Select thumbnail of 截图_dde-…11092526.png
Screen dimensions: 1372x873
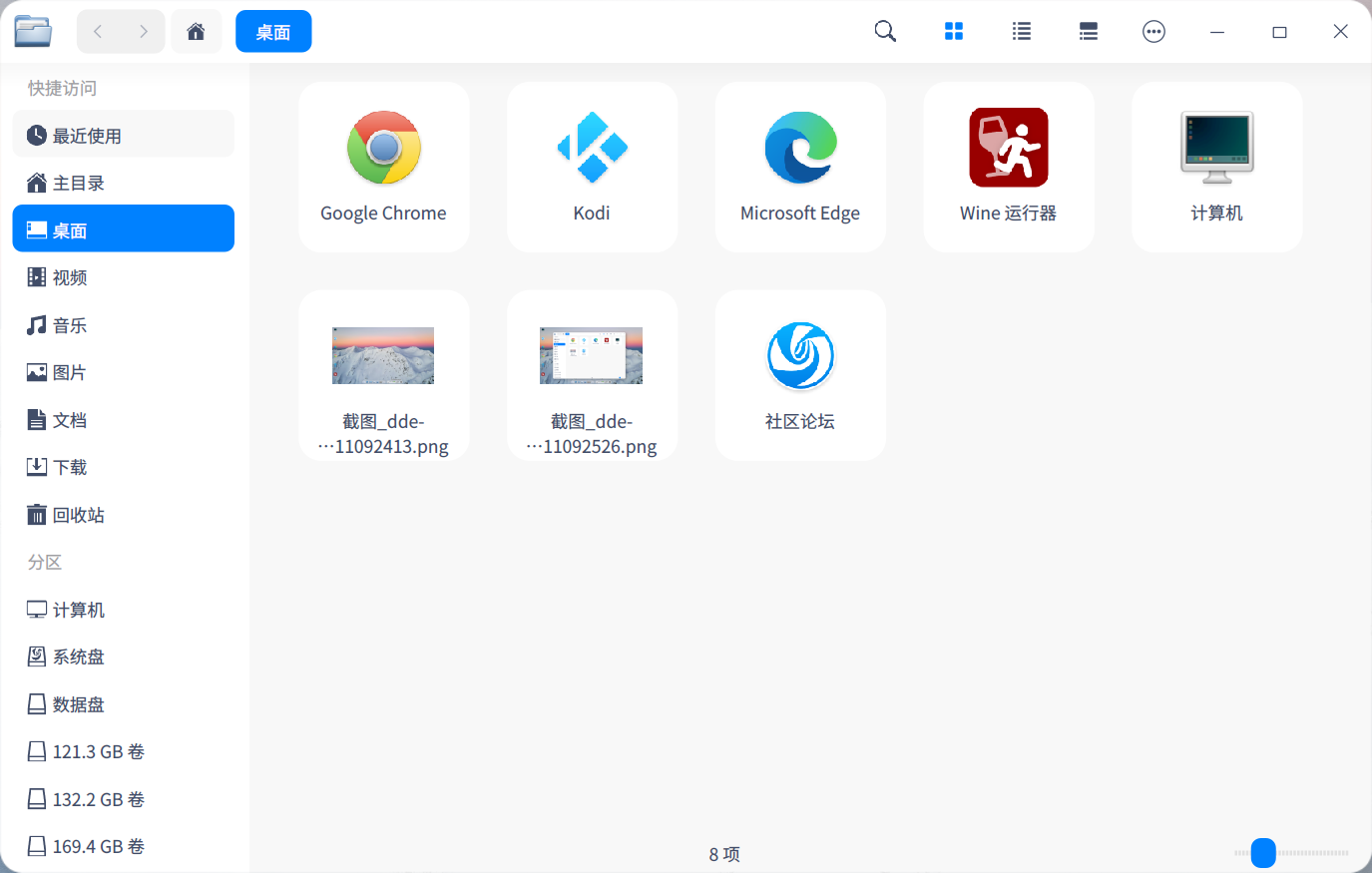(x=592, y=356)
